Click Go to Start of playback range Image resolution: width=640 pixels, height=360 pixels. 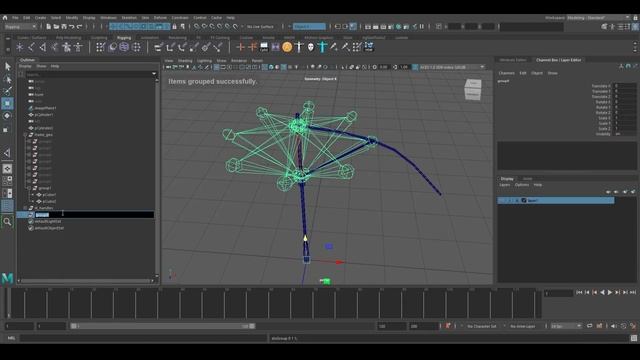click(579, 292)
